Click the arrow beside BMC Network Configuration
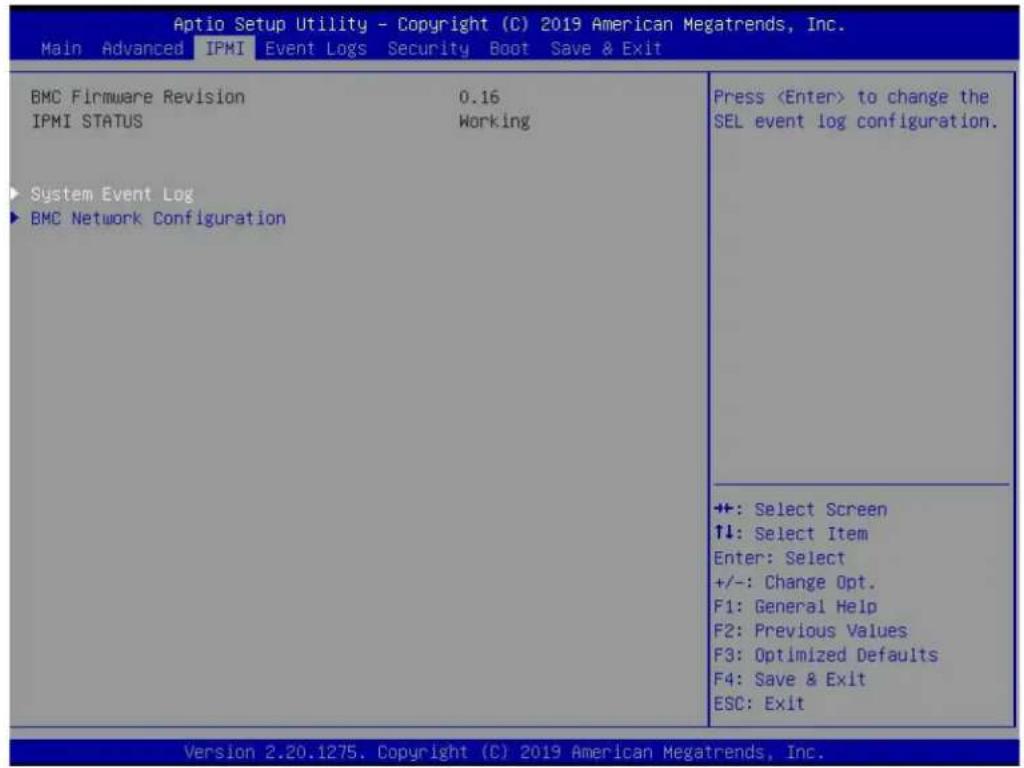 coord(15,217)
